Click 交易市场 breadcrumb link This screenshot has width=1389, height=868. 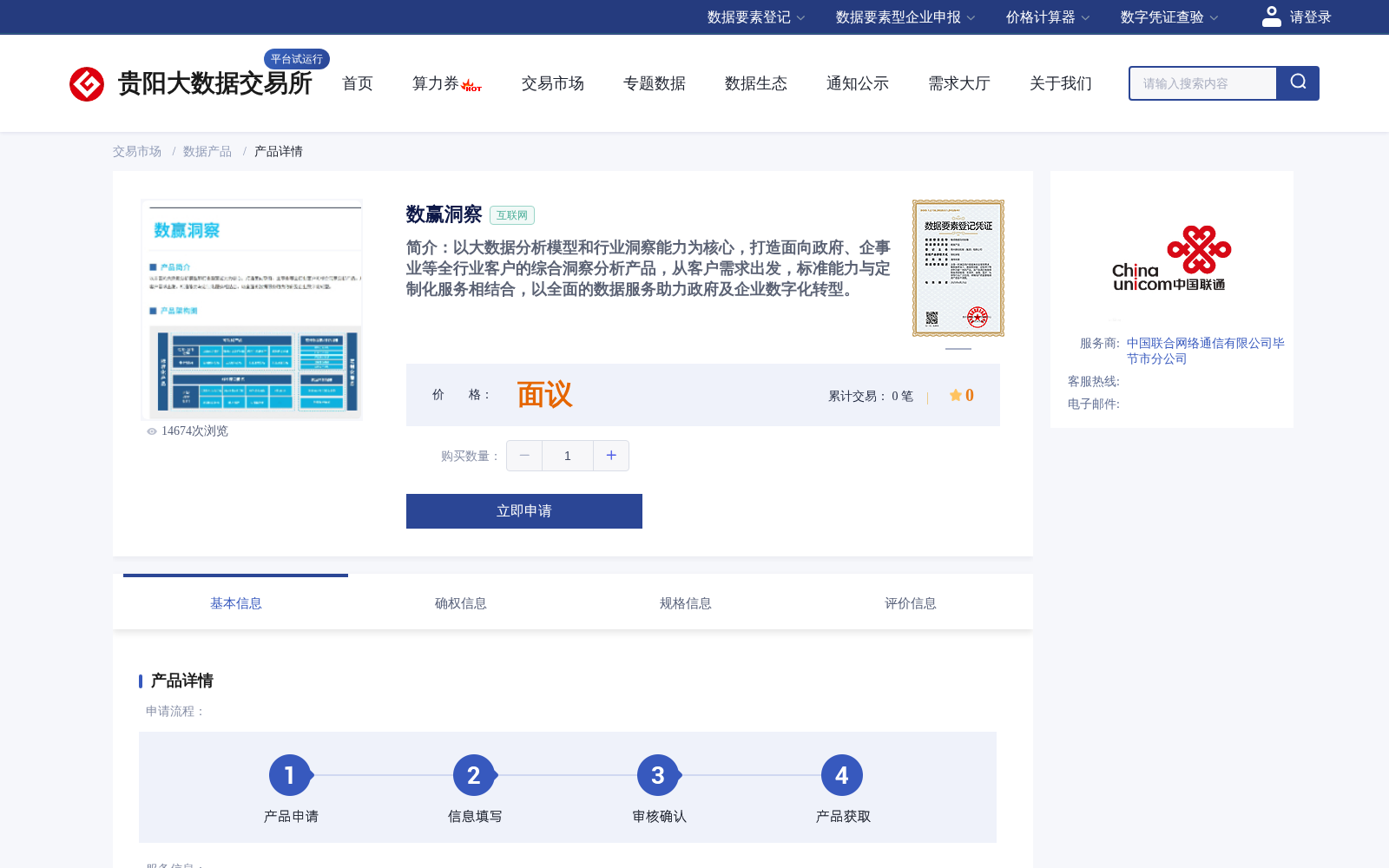pos(137,151)
